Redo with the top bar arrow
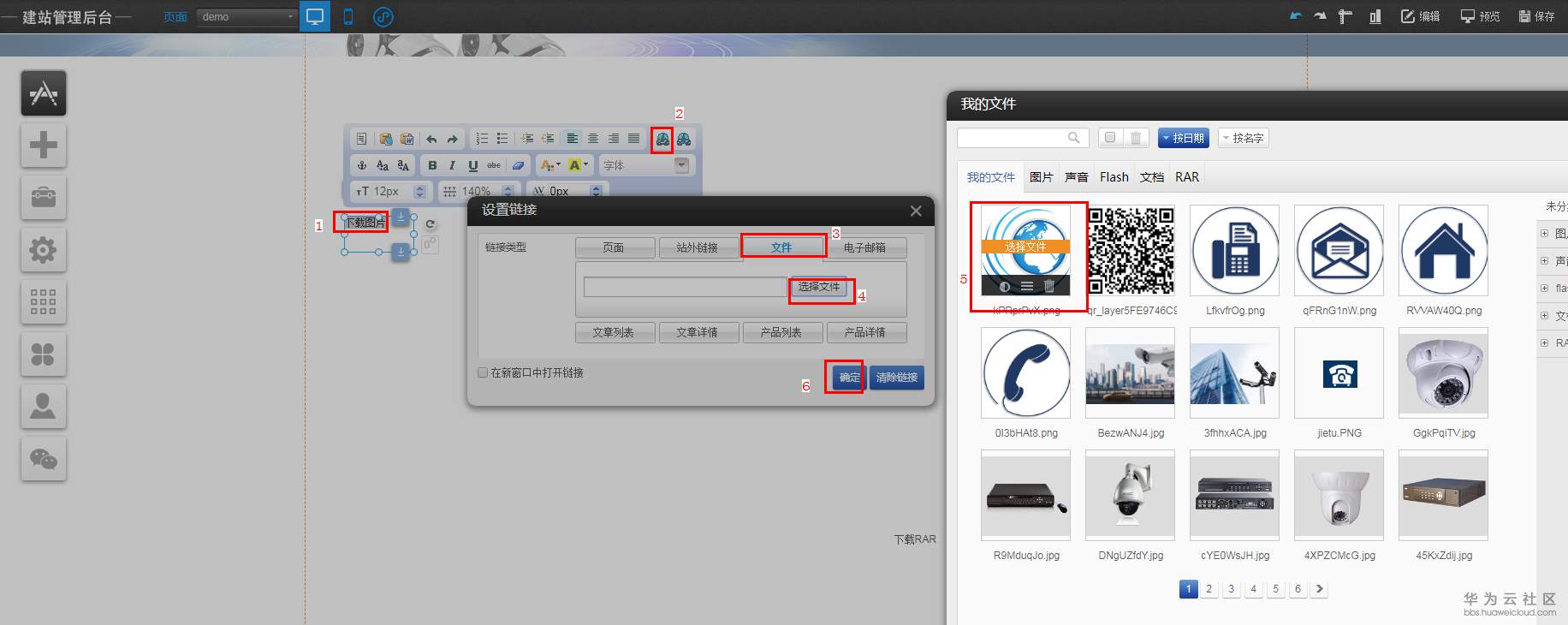 point(1320,16)
